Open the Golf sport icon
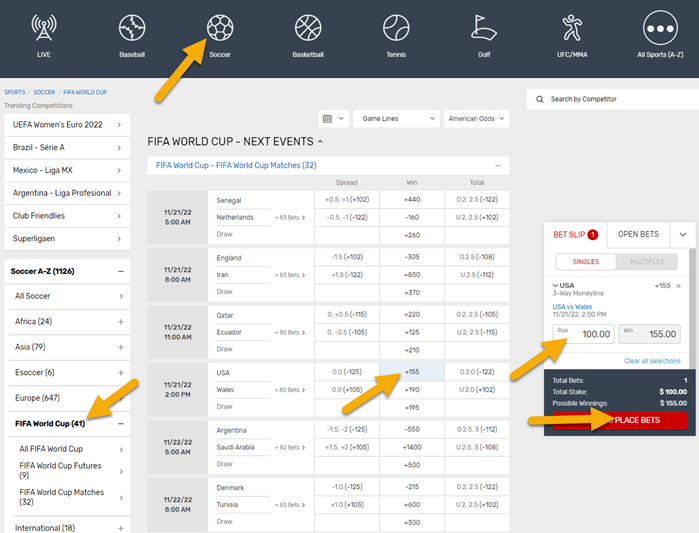The width and height of the screenshot is (699, 533). (484, 27)
